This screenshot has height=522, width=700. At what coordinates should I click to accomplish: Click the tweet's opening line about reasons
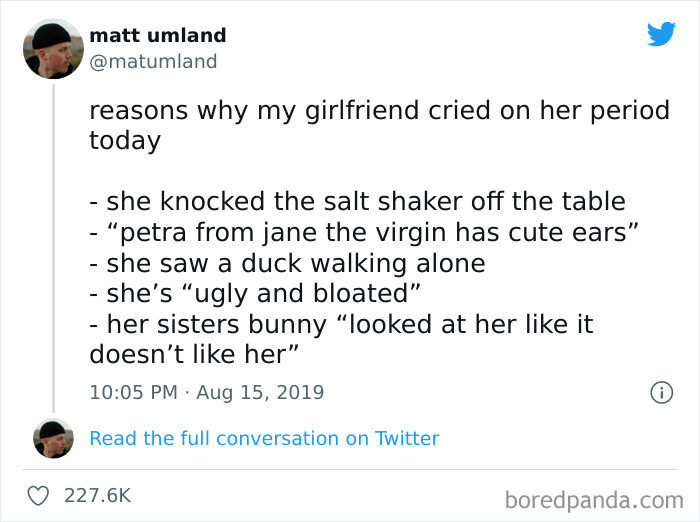[379, 110]
